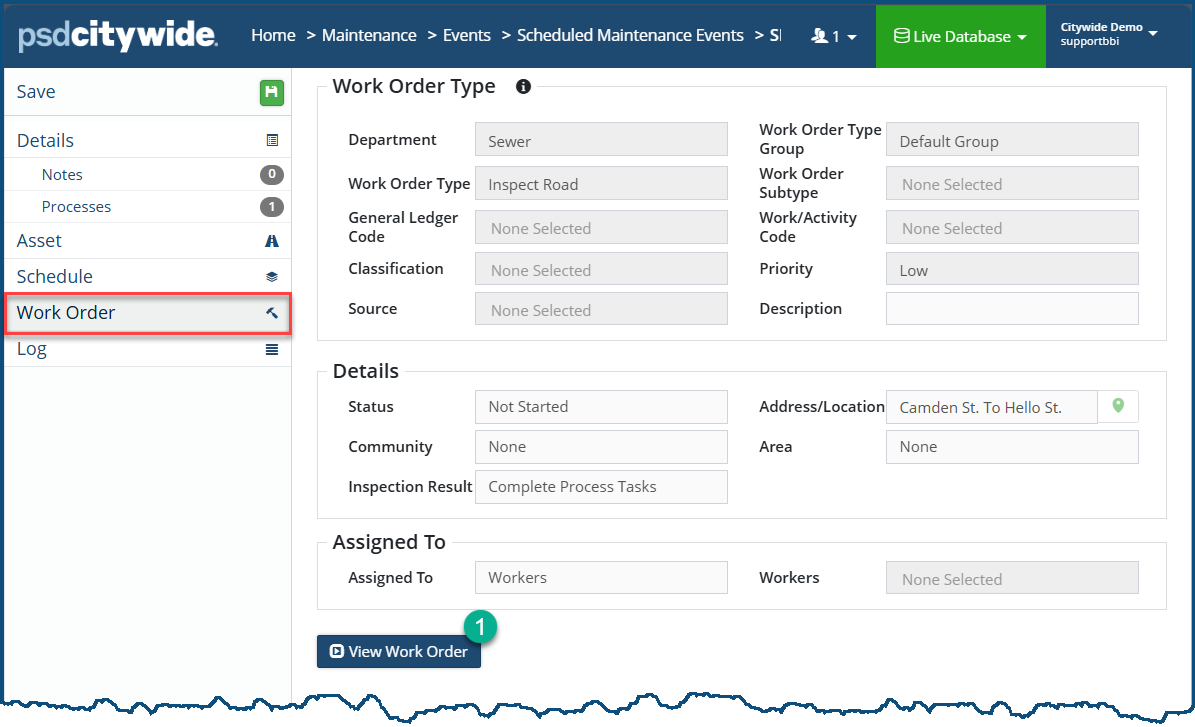The height and width of the screenshot is (727, 1195).
Task: Open the users menu showing 1
Action: click(x=834, y=36)
